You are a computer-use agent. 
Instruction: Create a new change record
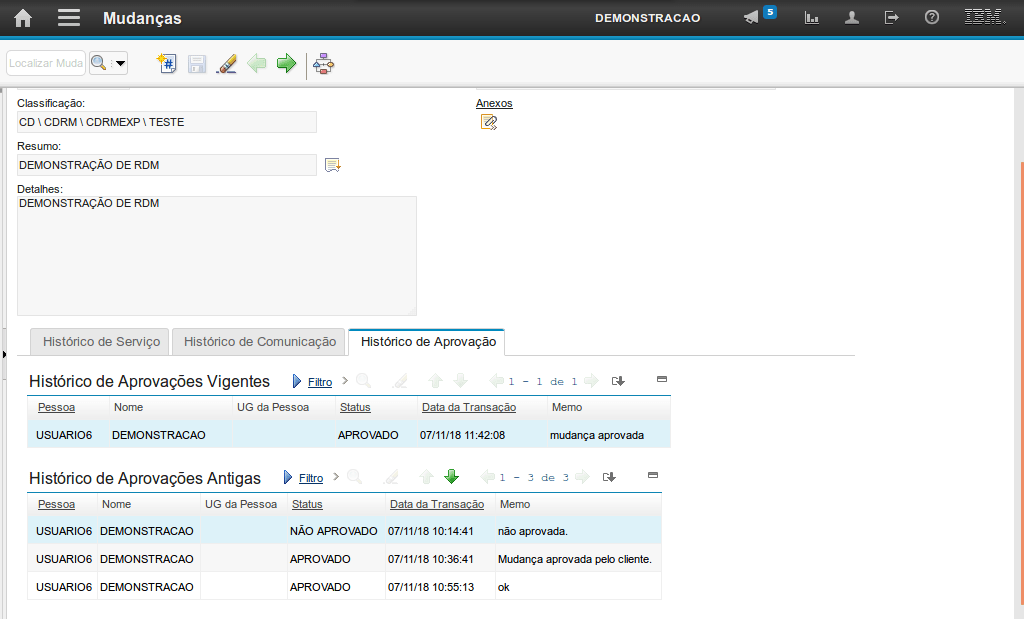coord(167,63)
